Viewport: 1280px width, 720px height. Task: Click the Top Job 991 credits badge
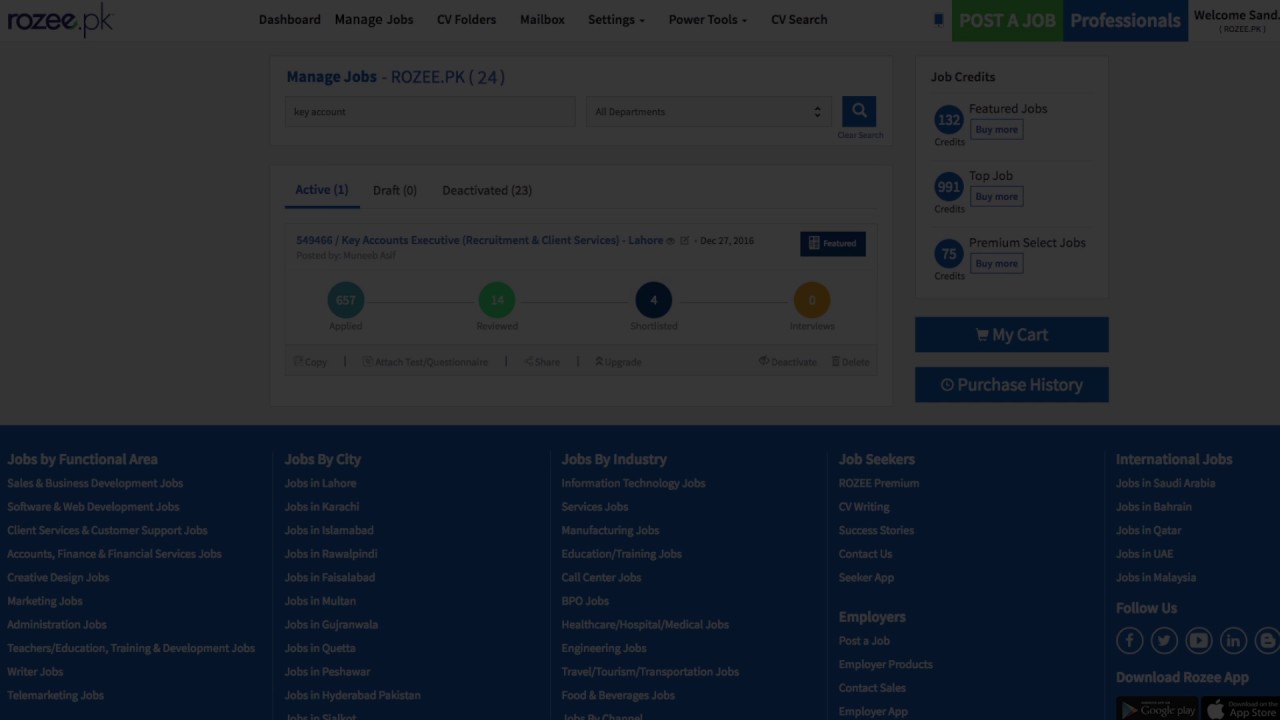point(949,187)
